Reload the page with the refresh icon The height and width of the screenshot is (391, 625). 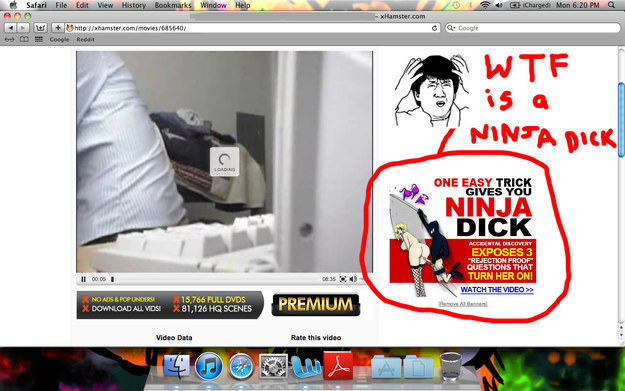pyautogui.click(x=434, y=28)
